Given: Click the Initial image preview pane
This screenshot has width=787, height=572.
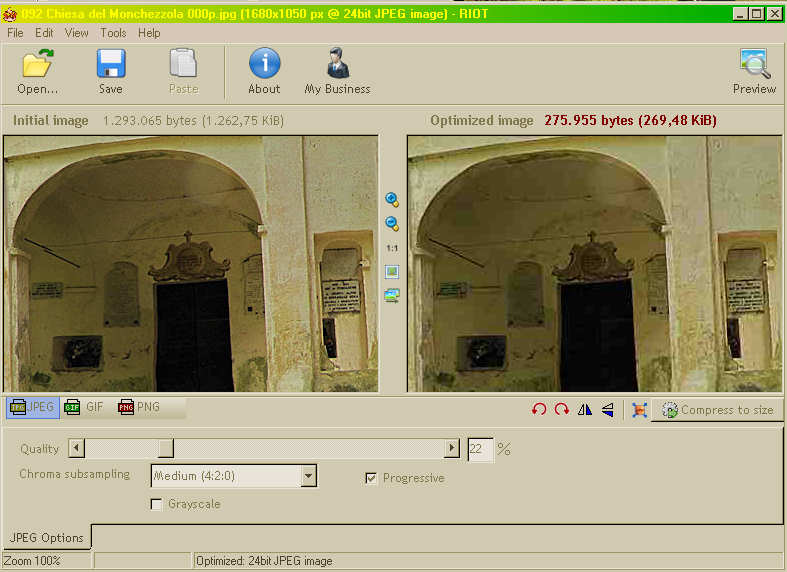Looking at the screenshot, I should point(191,264).
